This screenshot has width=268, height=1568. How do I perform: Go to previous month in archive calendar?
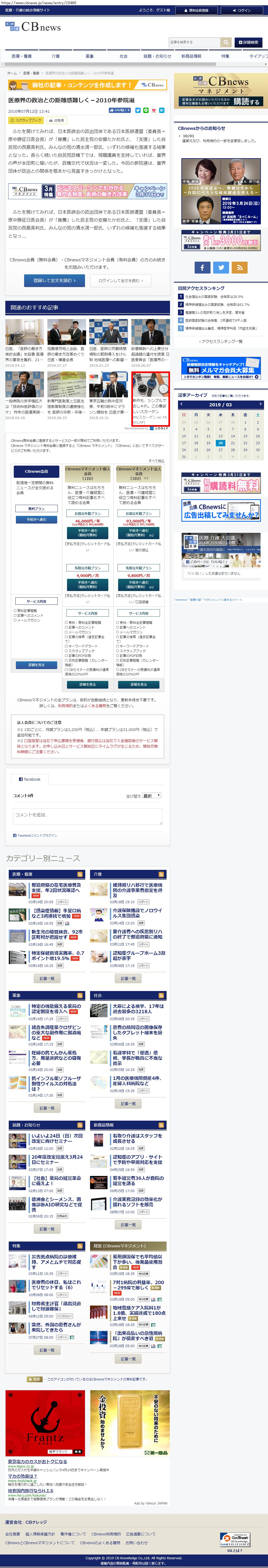[x=181, y=404]
